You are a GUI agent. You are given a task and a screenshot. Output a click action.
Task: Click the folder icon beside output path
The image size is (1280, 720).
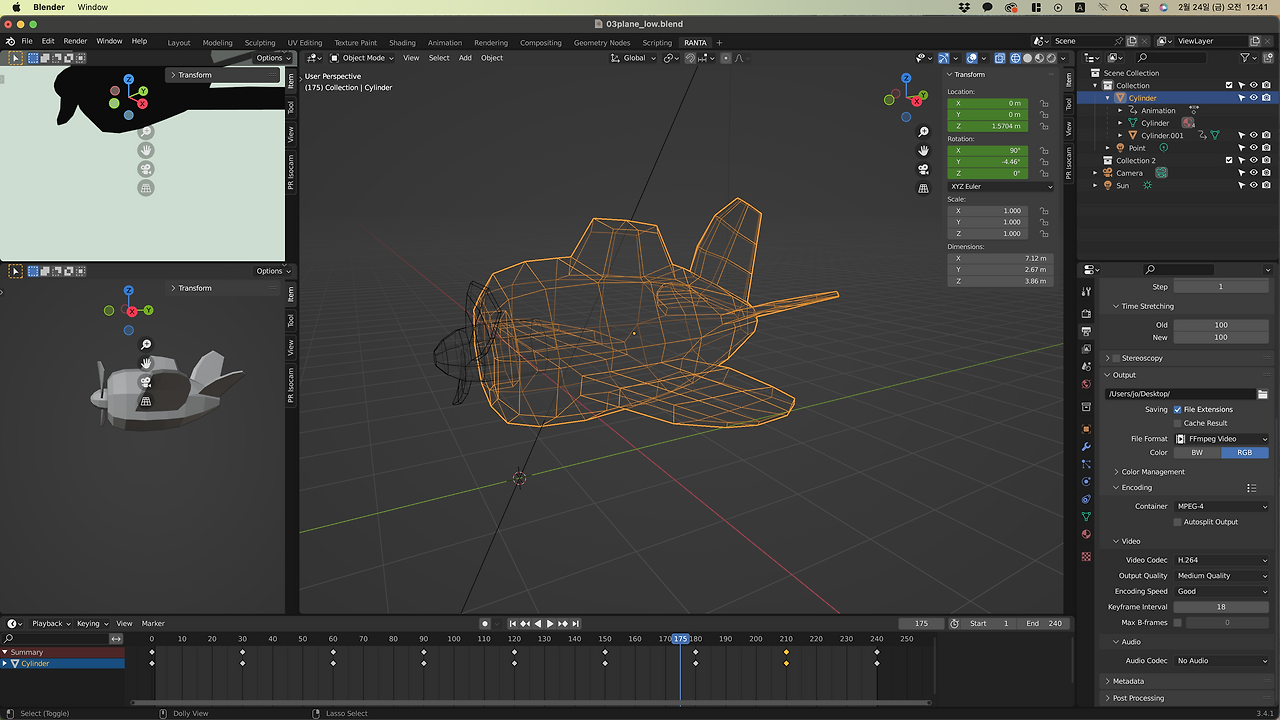[x=1262, y=394]
